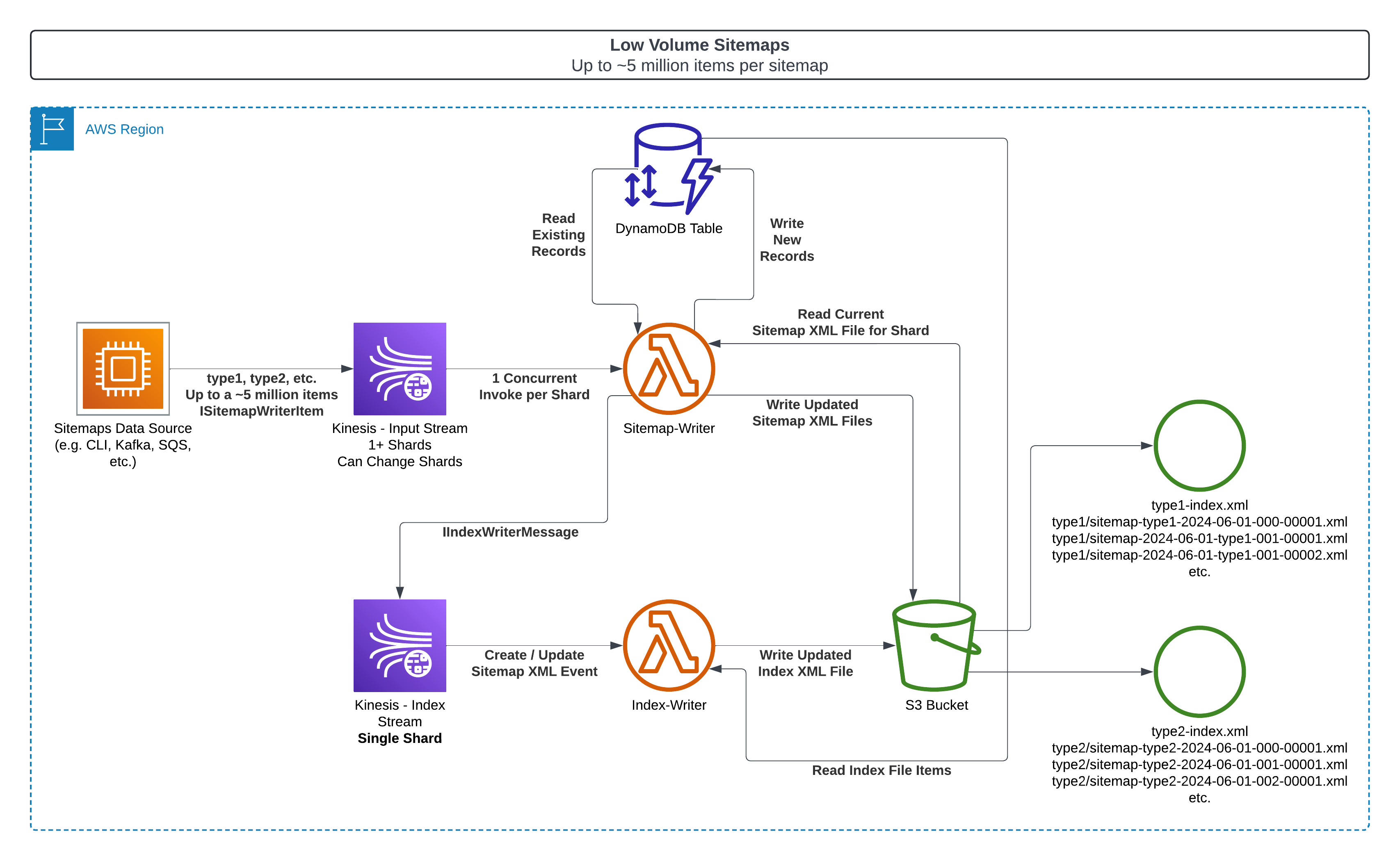This screenshot has width=1400, height=861.
Task: Click the '1 Concurrent Invoke per Shard' label
Action: point(534,387)
